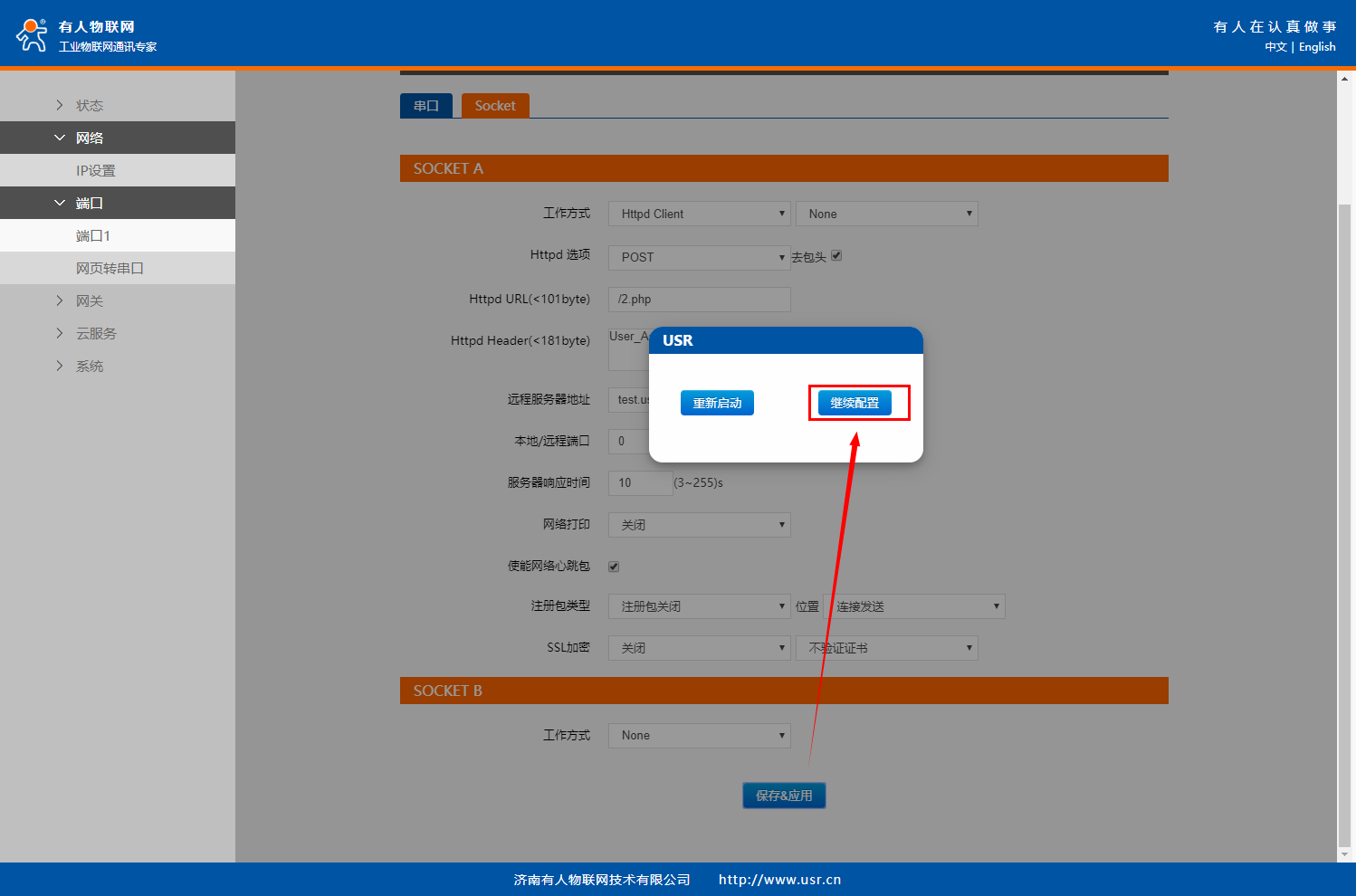Screen dimensions: 1356x896
Task: Expand the 状态 menu chevron
Action: point(60,105)
